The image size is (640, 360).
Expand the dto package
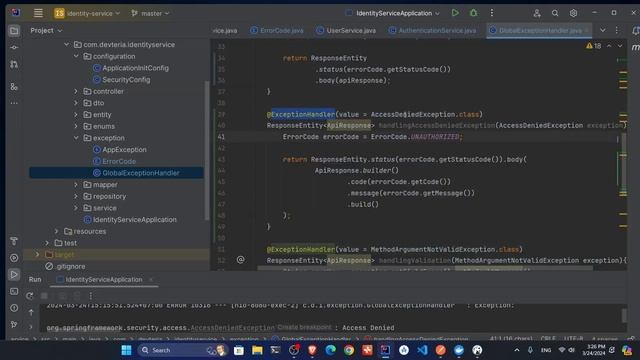pyautogui.click(x=76, y=103)
